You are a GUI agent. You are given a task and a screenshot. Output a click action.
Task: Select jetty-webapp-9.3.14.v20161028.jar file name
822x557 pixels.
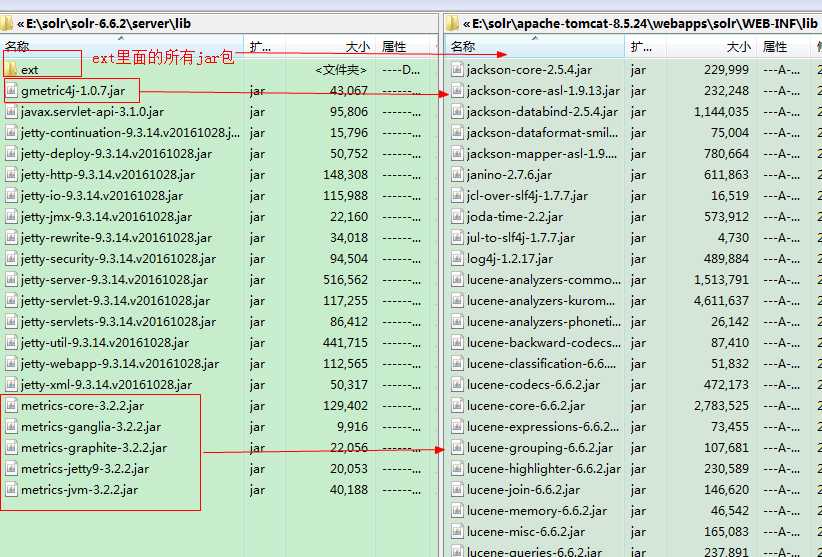(120, 364)
